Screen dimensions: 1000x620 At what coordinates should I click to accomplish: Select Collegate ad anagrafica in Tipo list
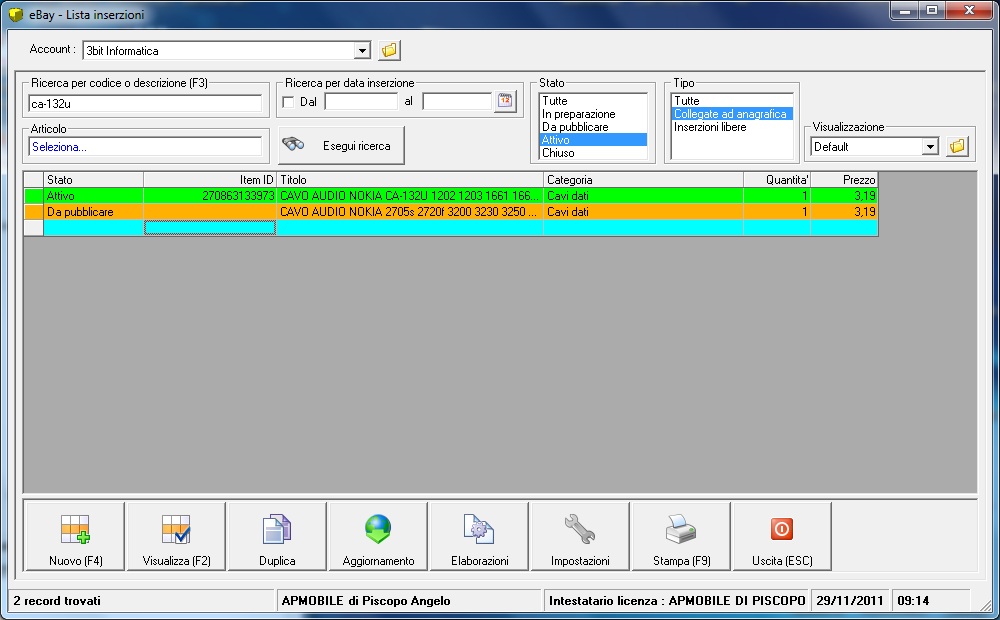click(x=732, y=114)
